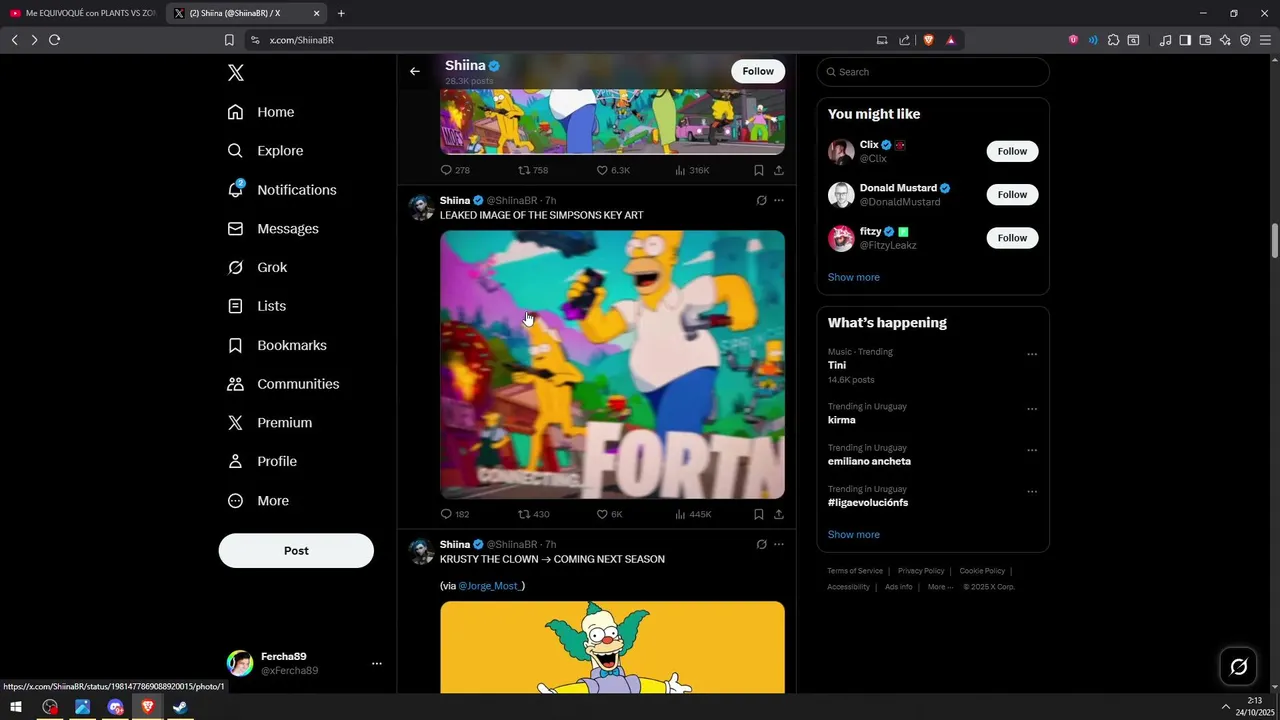Reply to the post with 278 comments

click(x=455, y=170)
